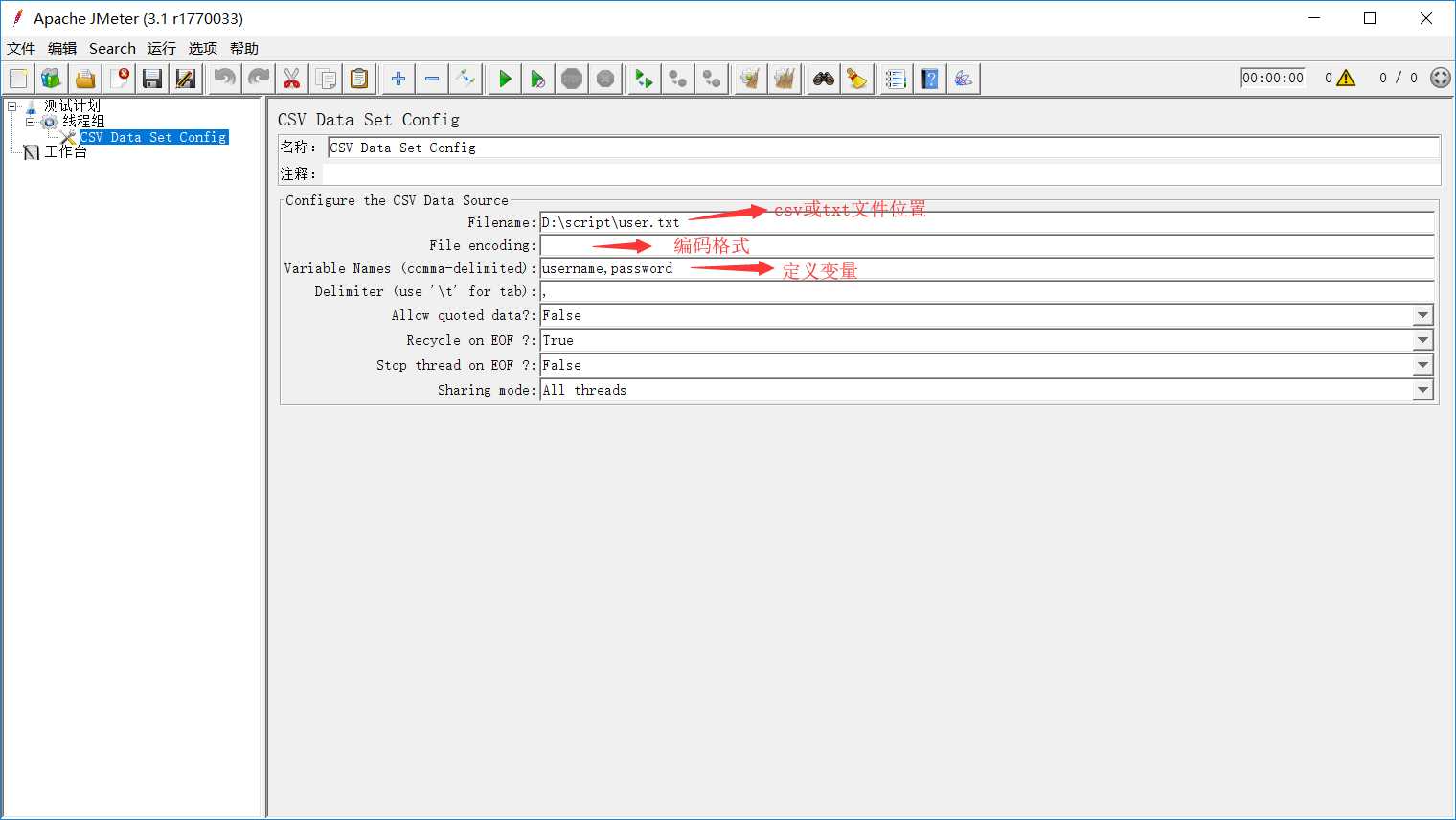Copy the selected element
This screenshot has width=1456, height=820.
(326, 79)
